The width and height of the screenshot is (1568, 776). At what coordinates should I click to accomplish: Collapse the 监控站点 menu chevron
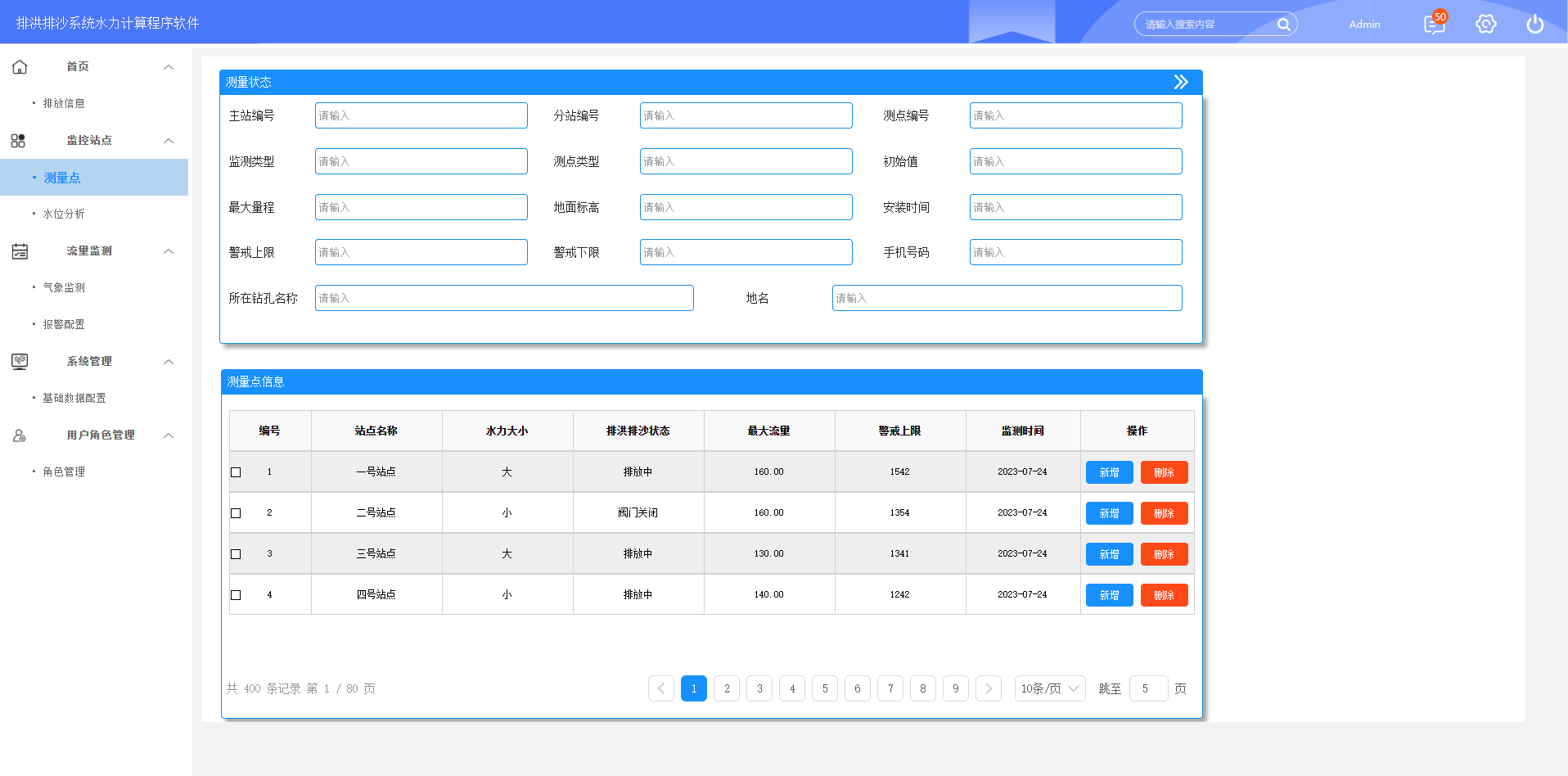coord(169,141)
